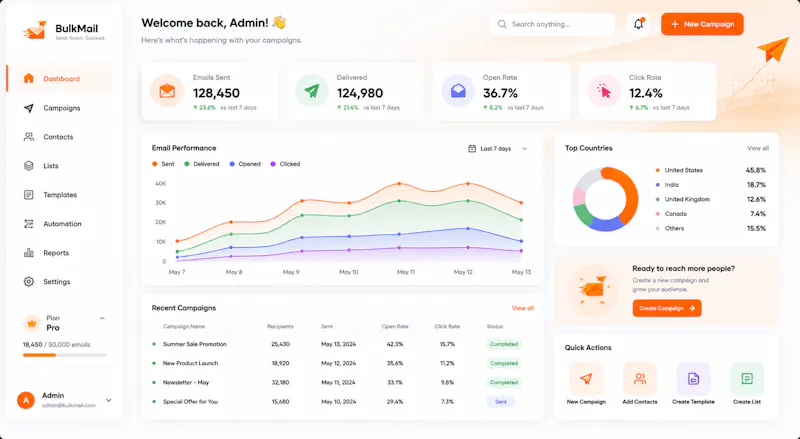
Task: Click View all in Top Countries
Action: pyautogui.click(x=758, y=148)
